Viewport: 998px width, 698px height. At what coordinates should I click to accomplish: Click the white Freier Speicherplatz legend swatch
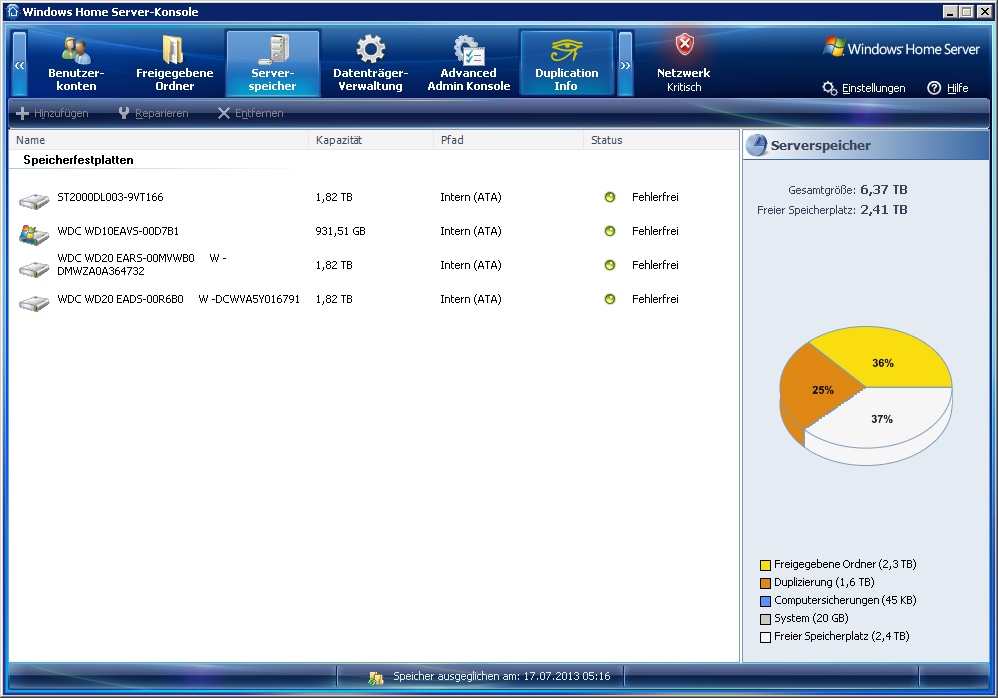pyautogui.click(x=765, y=637)
